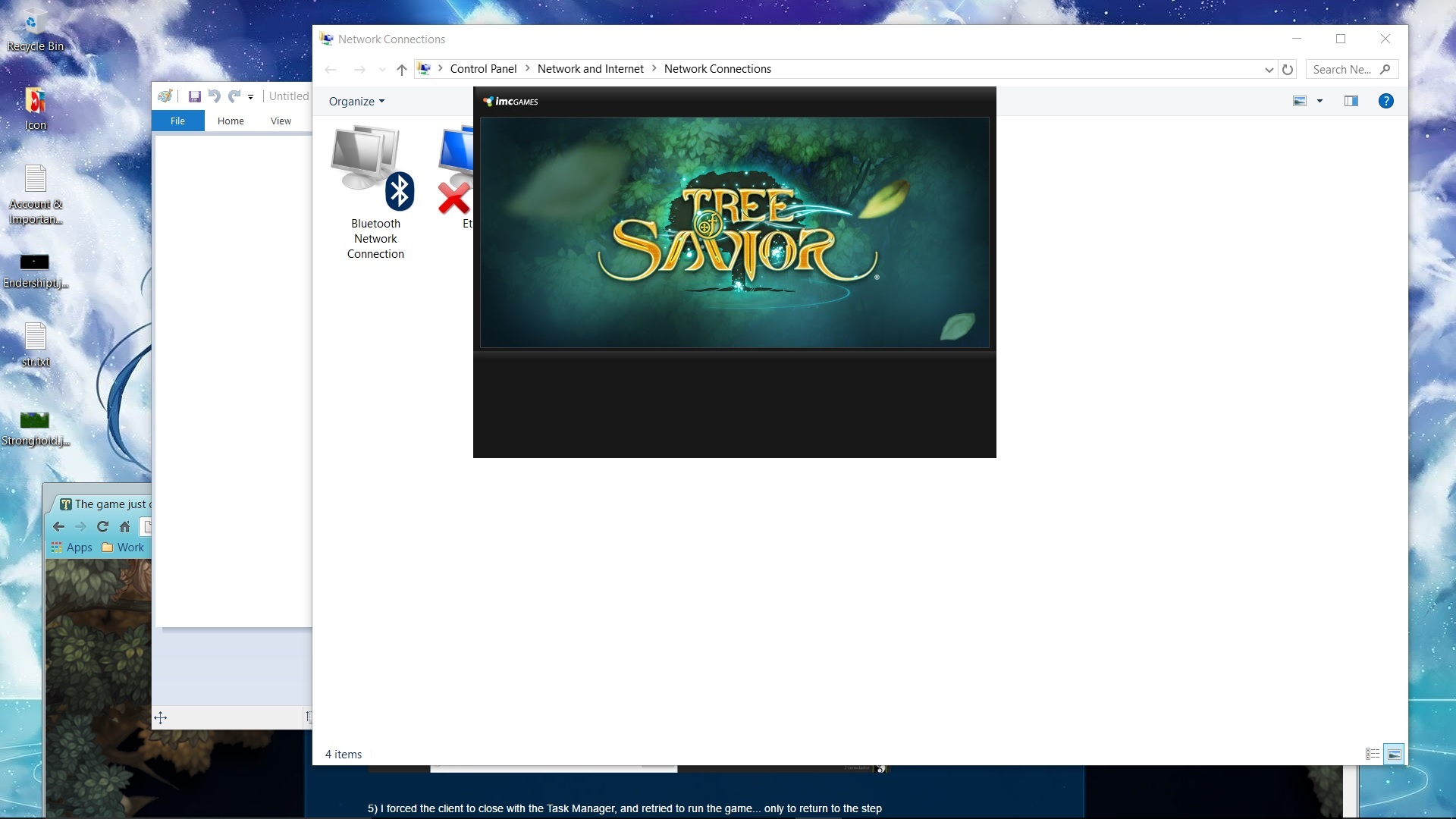Image resolution: width=1456 pixels, height=819 pixels.
Task: Click Paint's Redo arrow
Action: point(234,96)
